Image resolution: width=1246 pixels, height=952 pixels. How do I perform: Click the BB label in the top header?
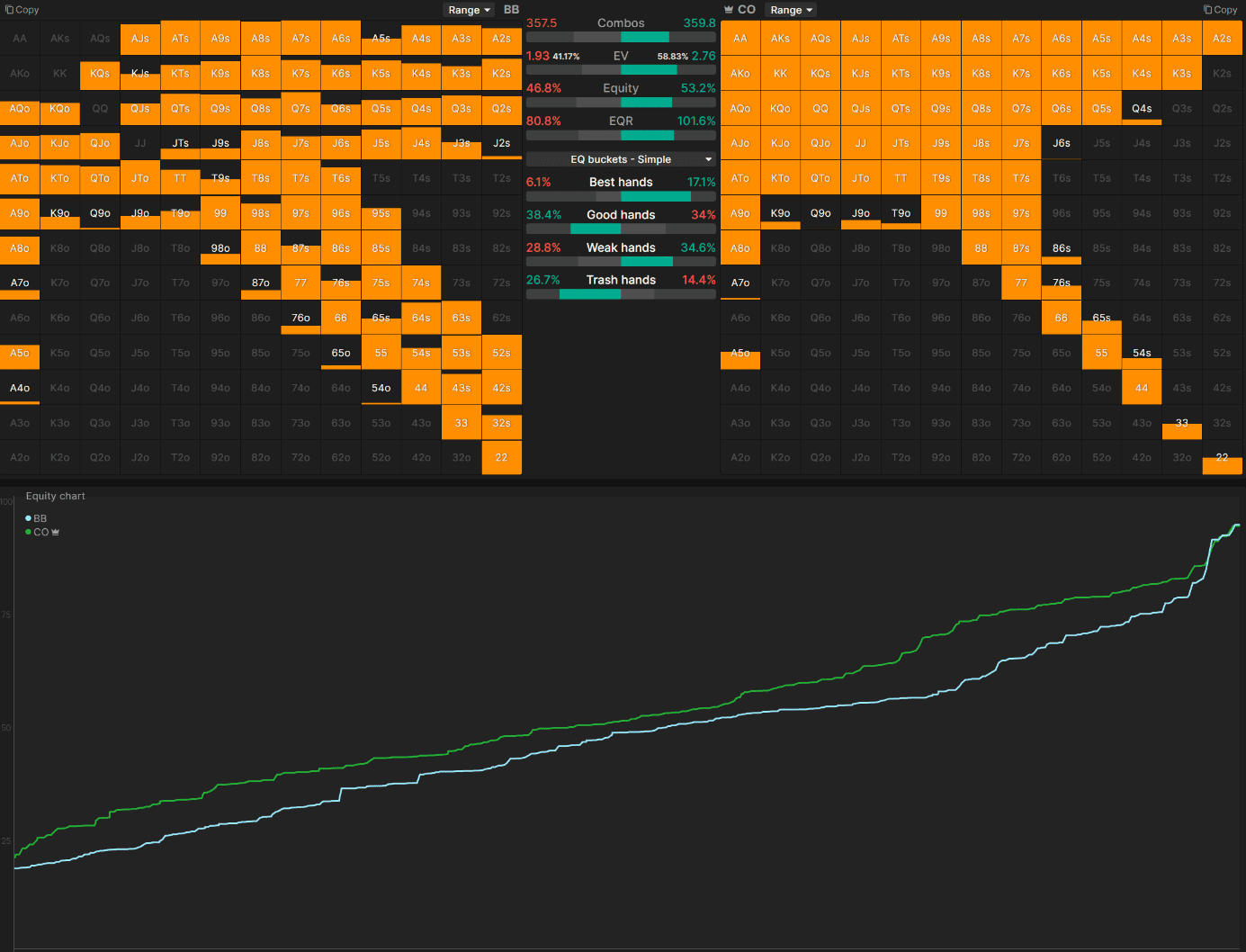[x=511, y=10]
